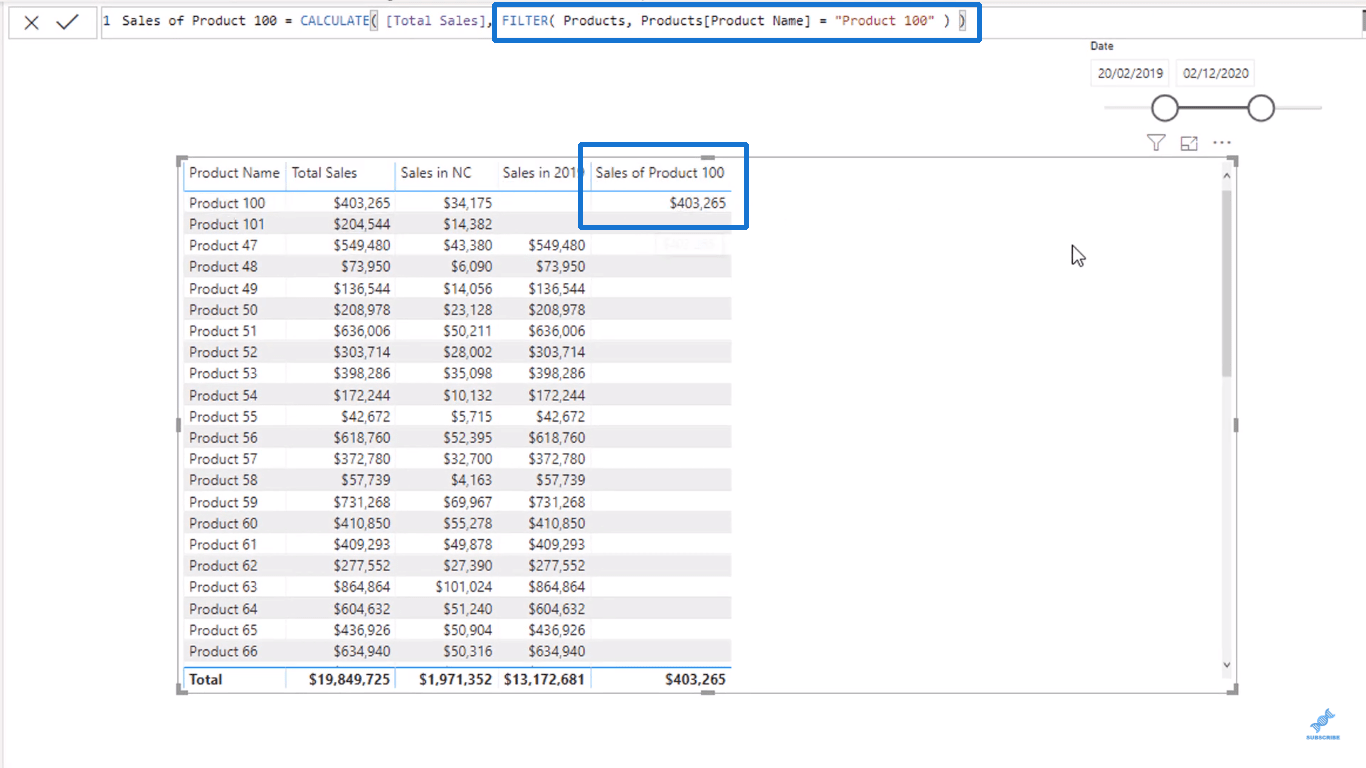Select the Product 54 row name
Viewport: 1366px width, 768px height.
click(223, 394)
